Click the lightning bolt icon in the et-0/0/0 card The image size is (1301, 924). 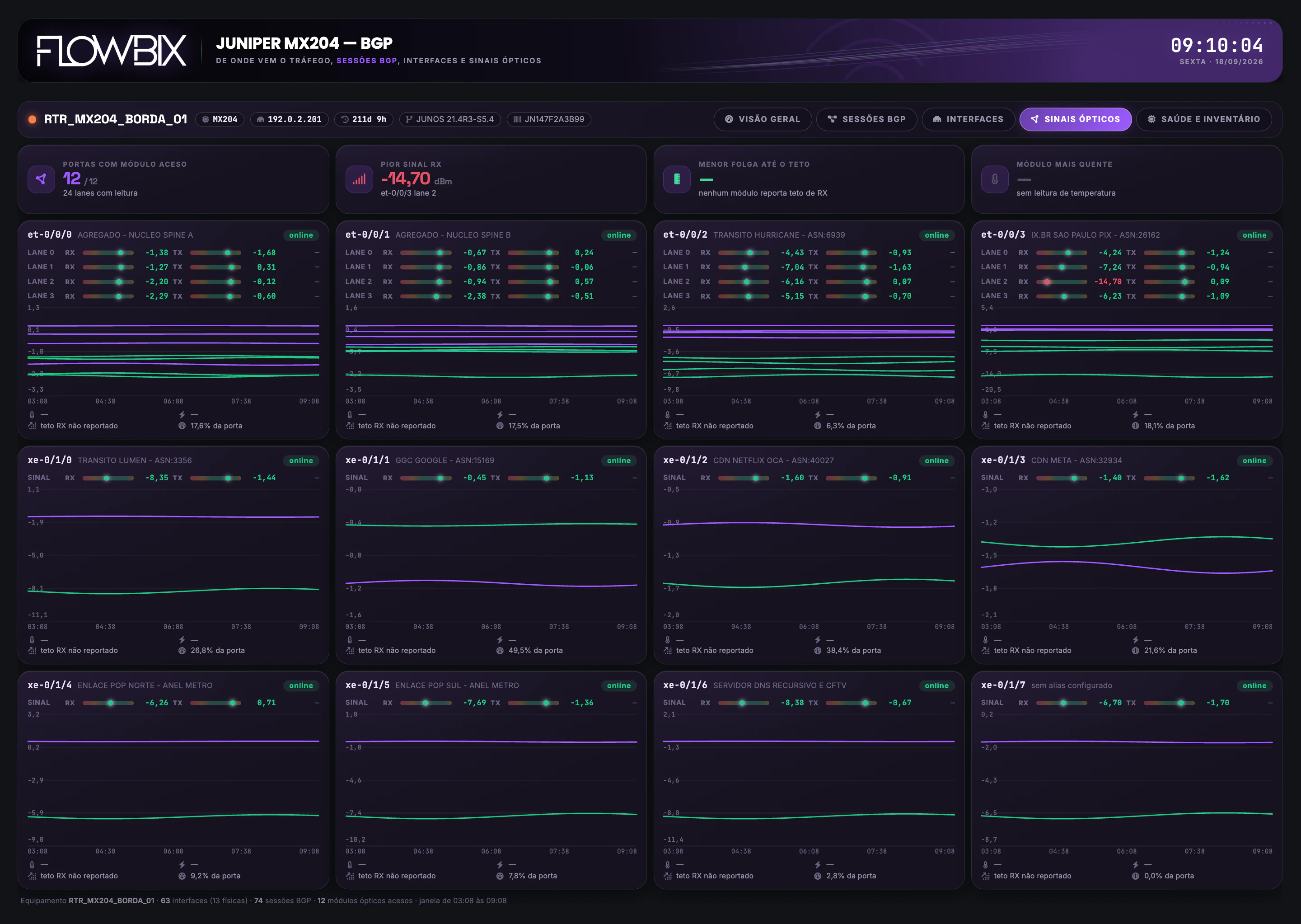pos(182,415)
